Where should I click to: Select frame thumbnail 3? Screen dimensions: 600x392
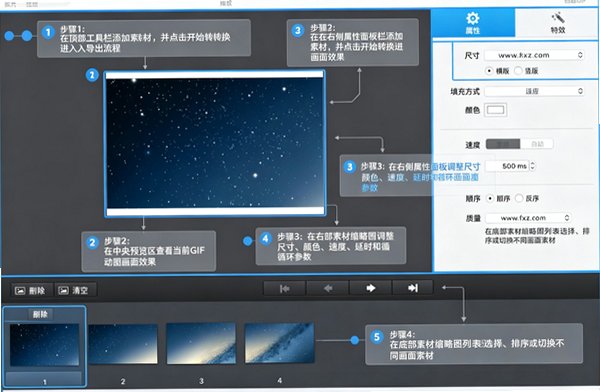pos(201,343)
